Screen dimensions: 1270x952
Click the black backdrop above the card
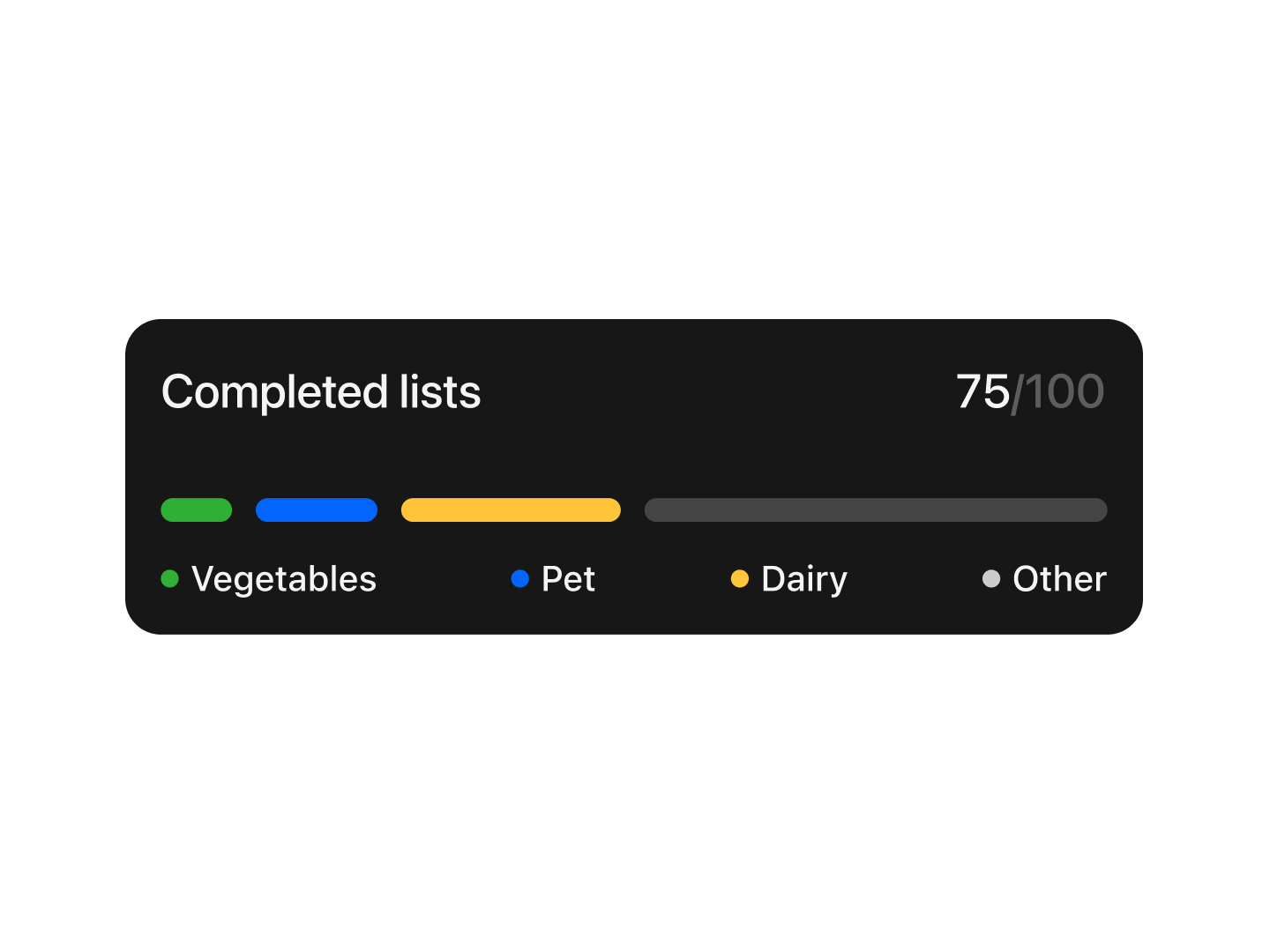(635, 159)
